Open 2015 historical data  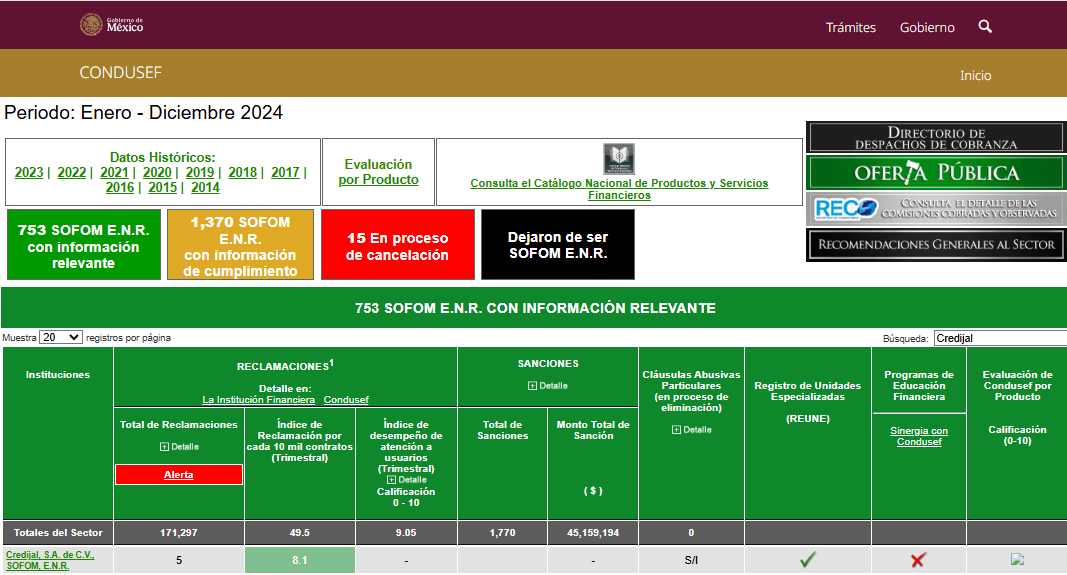point(163,187)
